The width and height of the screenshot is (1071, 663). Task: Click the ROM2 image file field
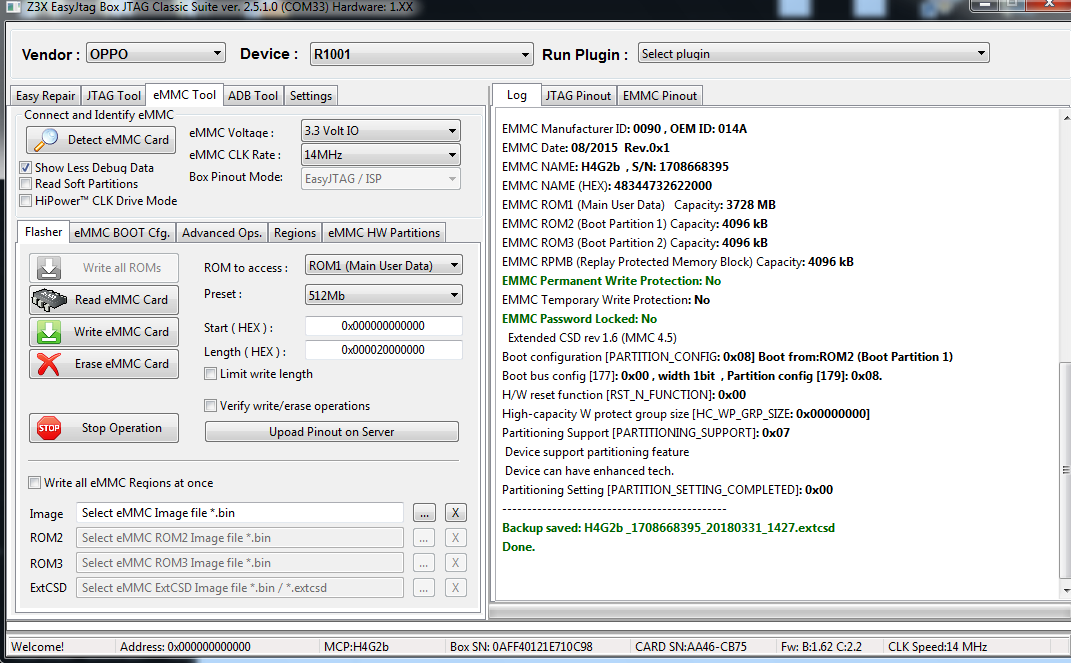240,538
